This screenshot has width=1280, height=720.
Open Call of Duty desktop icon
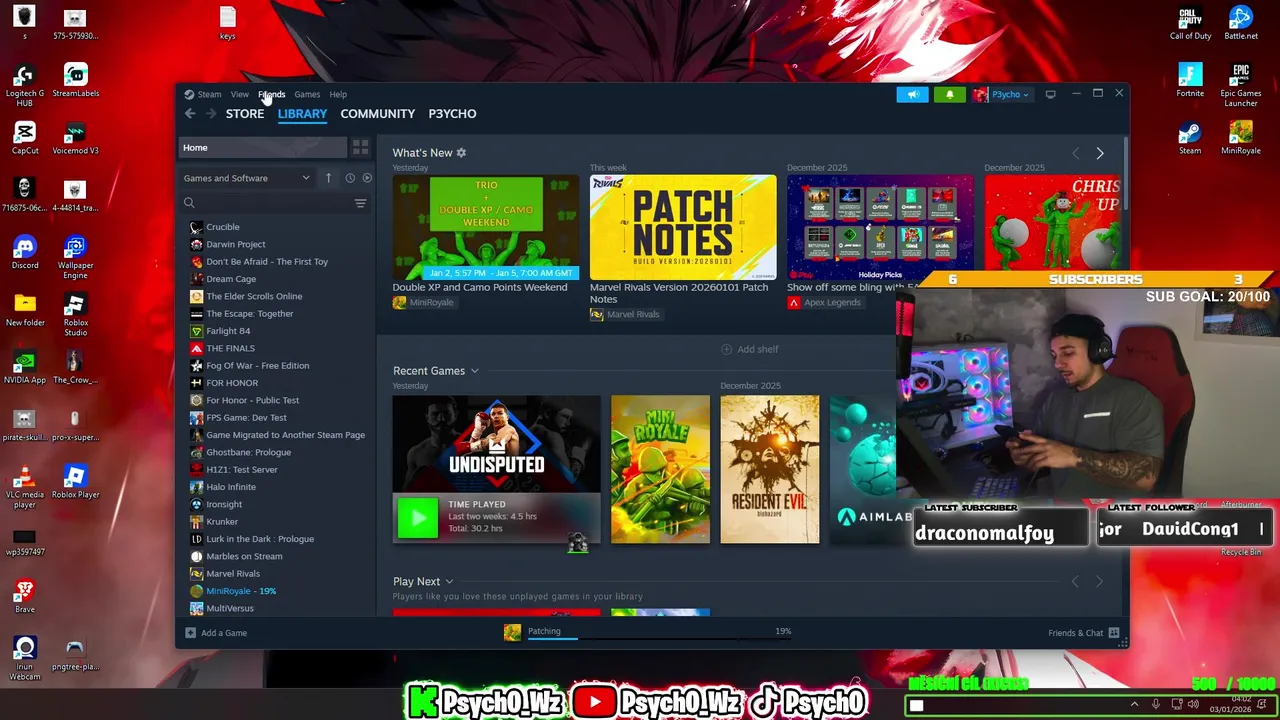[1190, 23]
